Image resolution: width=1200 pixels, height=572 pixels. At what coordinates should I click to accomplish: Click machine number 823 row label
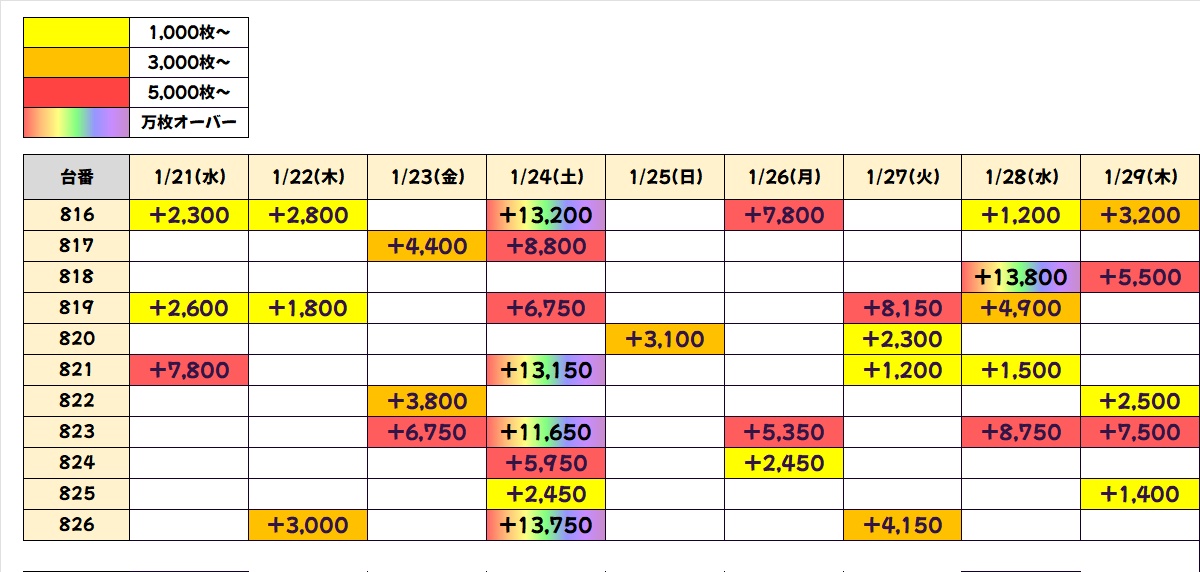pos(76,431)
